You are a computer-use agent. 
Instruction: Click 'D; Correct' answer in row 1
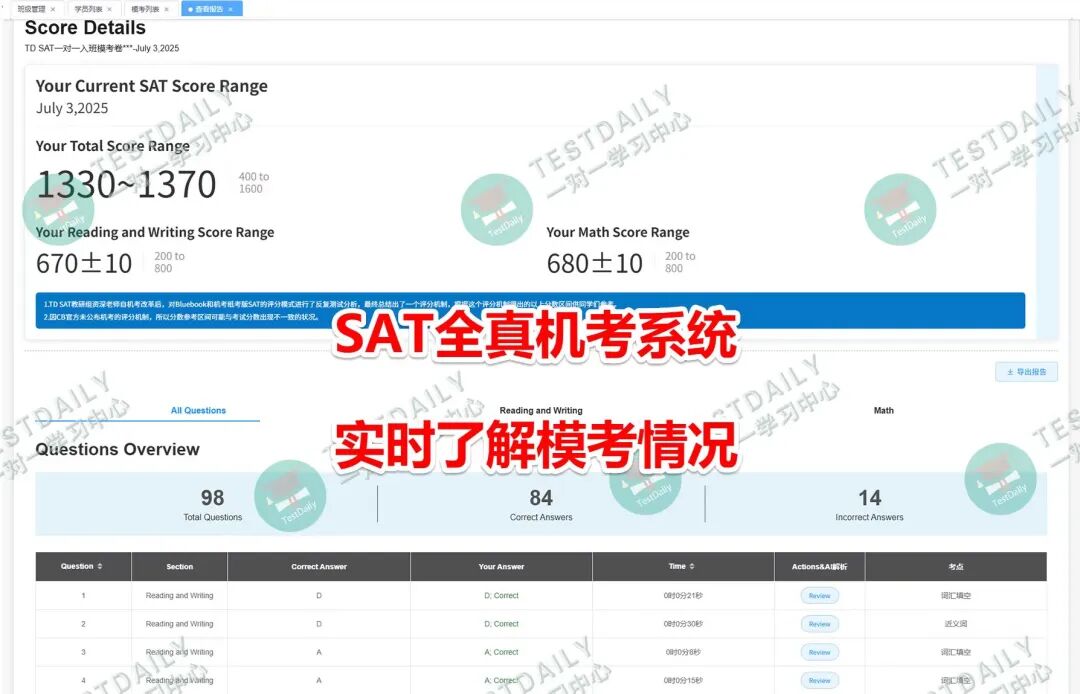pos(501,596)
